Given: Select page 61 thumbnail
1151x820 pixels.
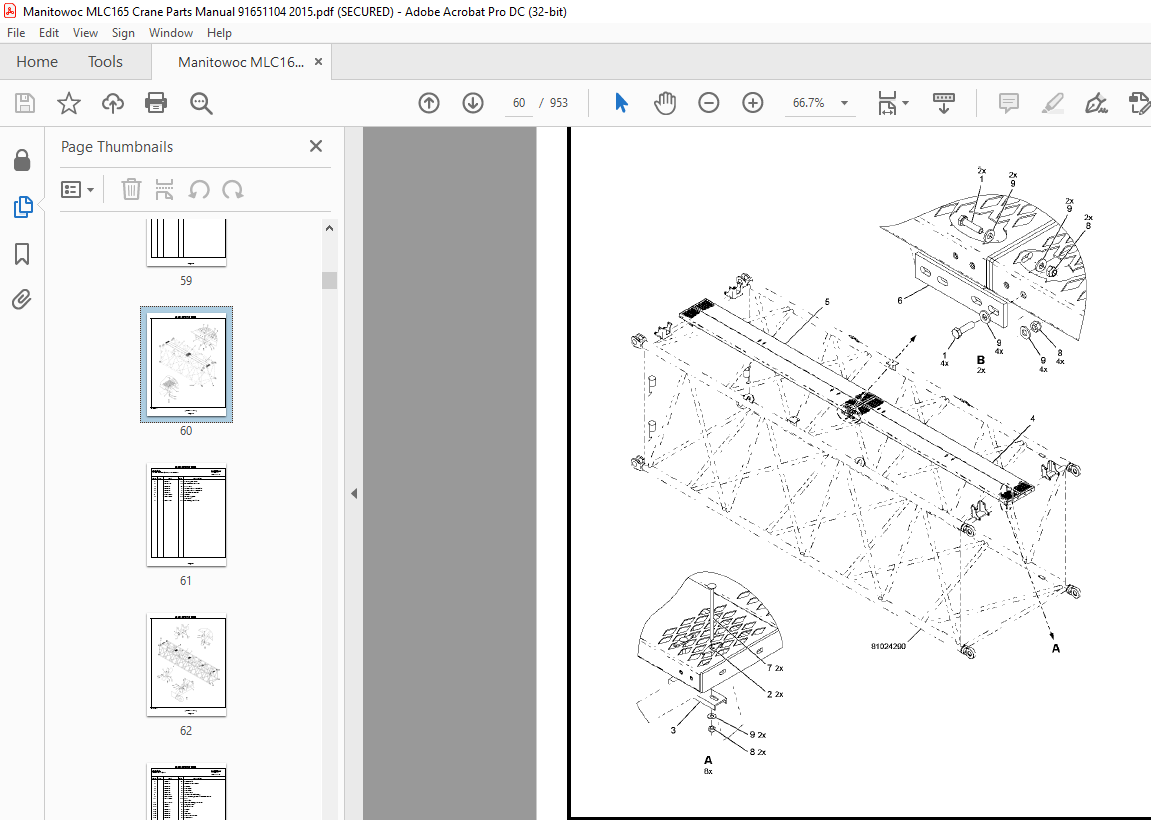Looking at the screenshot, I should click(x=186, y=515).
